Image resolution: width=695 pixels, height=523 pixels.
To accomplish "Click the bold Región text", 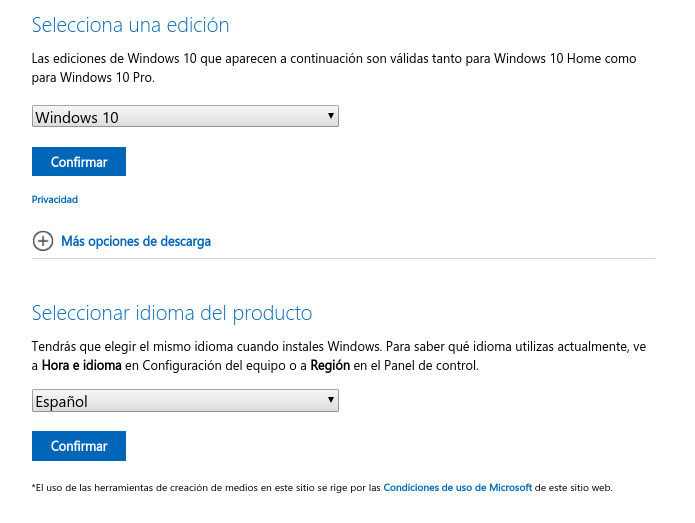I will (330, 366).
